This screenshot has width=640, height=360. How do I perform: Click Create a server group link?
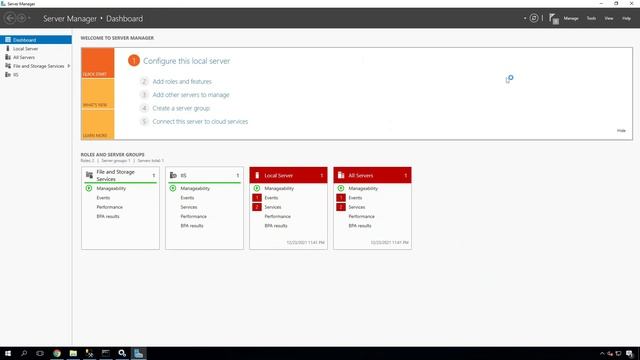(181, 108)
